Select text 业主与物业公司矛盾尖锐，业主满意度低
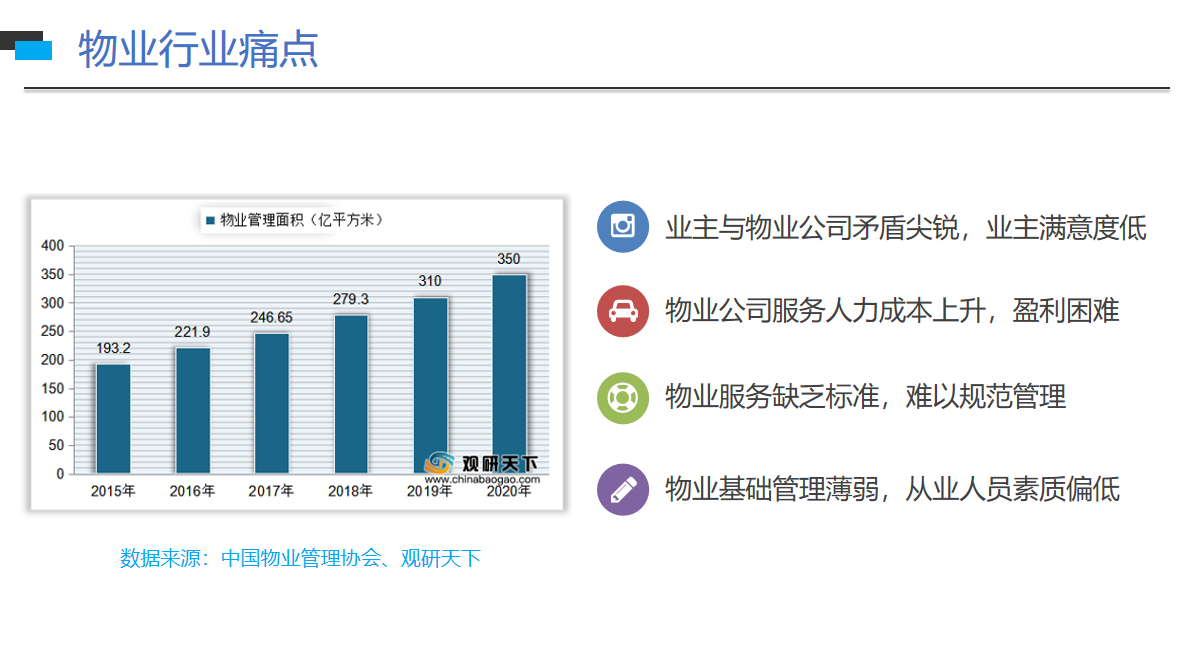This screenshot has width=1194, height=660. [905, 228]
